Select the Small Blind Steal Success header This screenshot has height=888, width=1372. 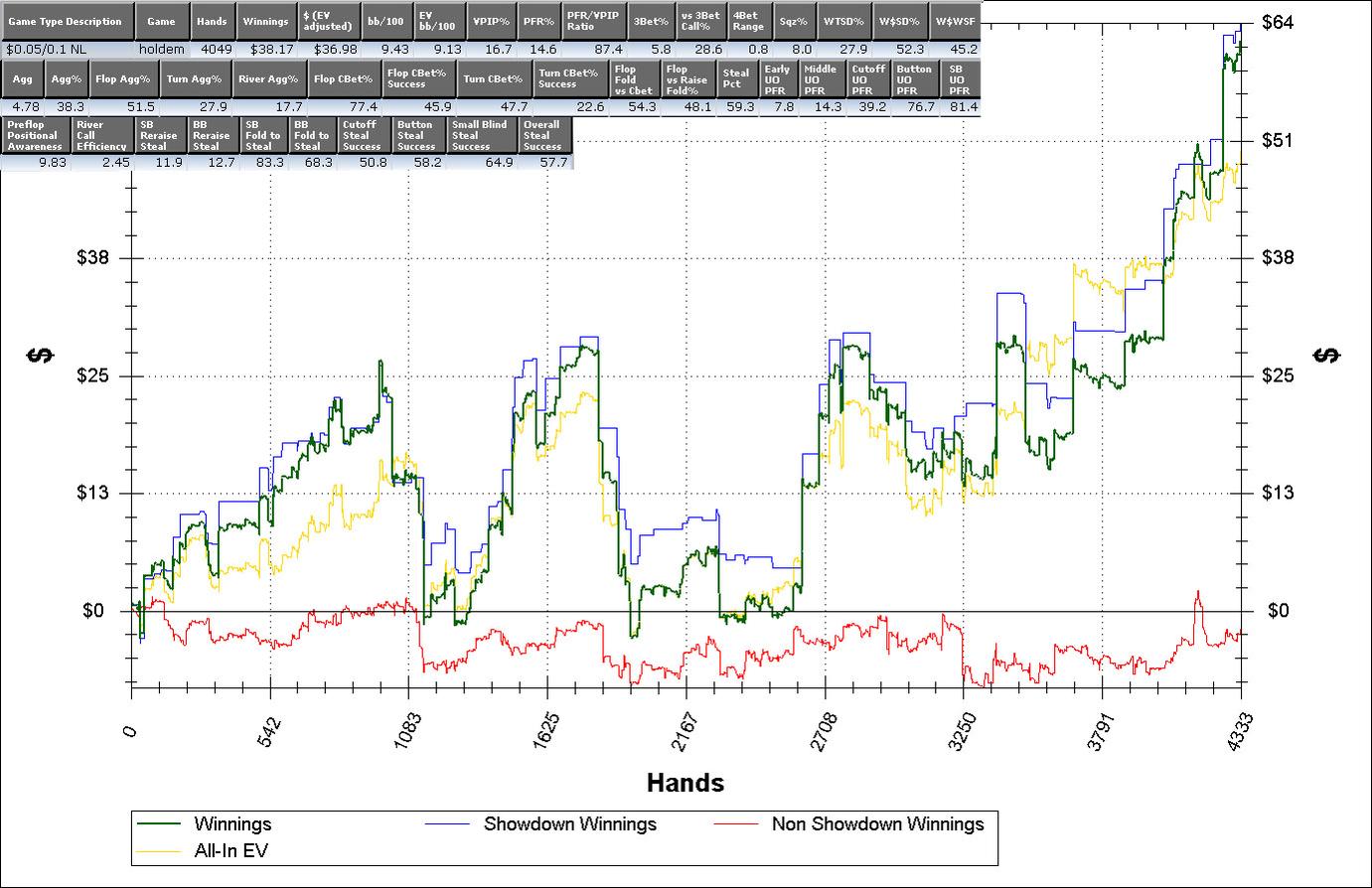[482, 135]
